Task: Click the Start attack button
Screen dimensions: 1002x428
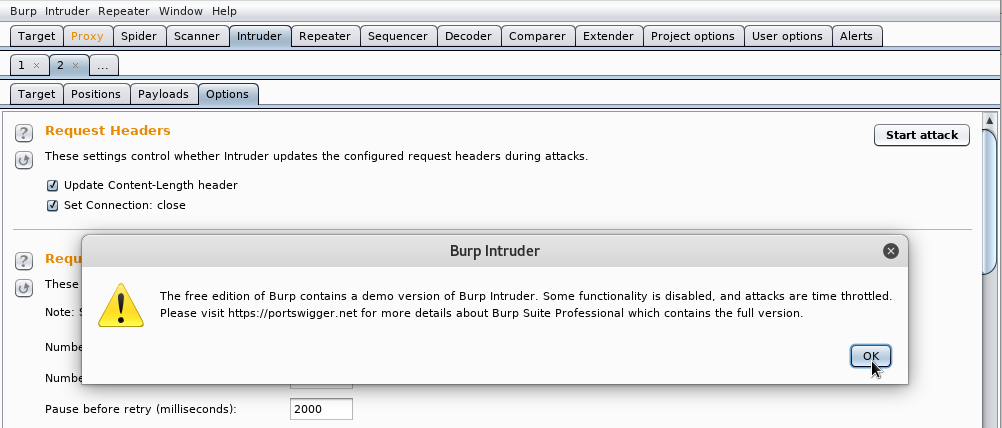Action: pos(921,135)
